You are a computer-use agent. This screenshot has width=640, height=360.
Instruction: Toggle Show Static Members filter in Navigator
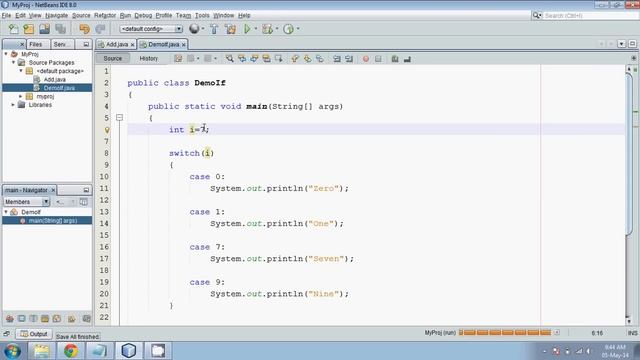(33, 318)
